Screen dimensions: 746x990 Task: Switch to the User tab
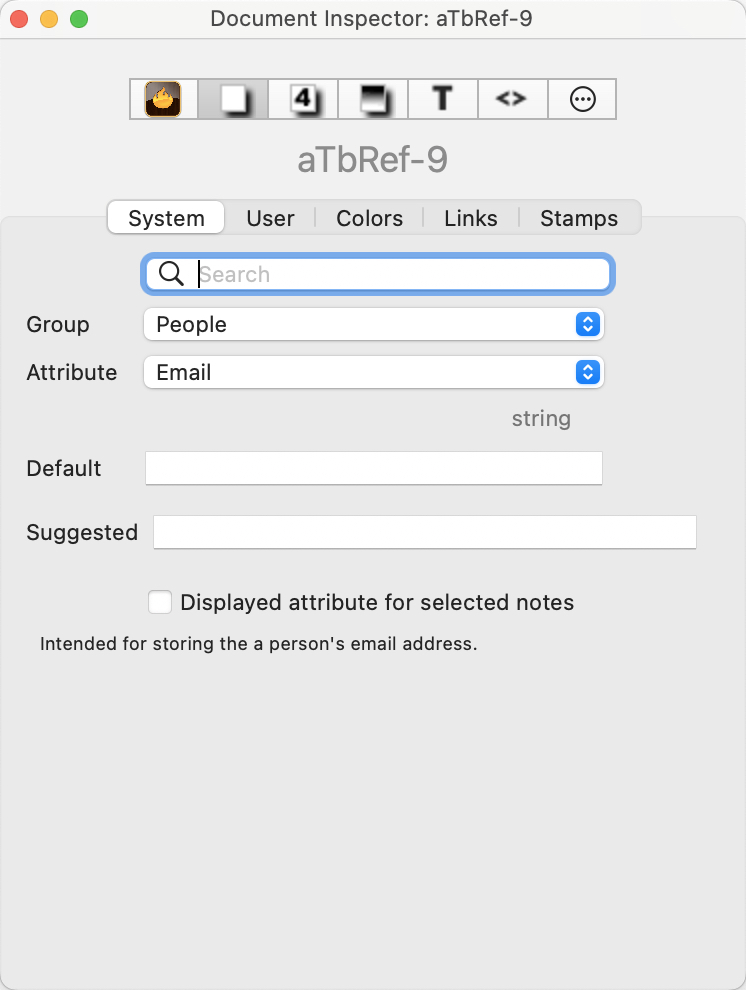[270, 218]
